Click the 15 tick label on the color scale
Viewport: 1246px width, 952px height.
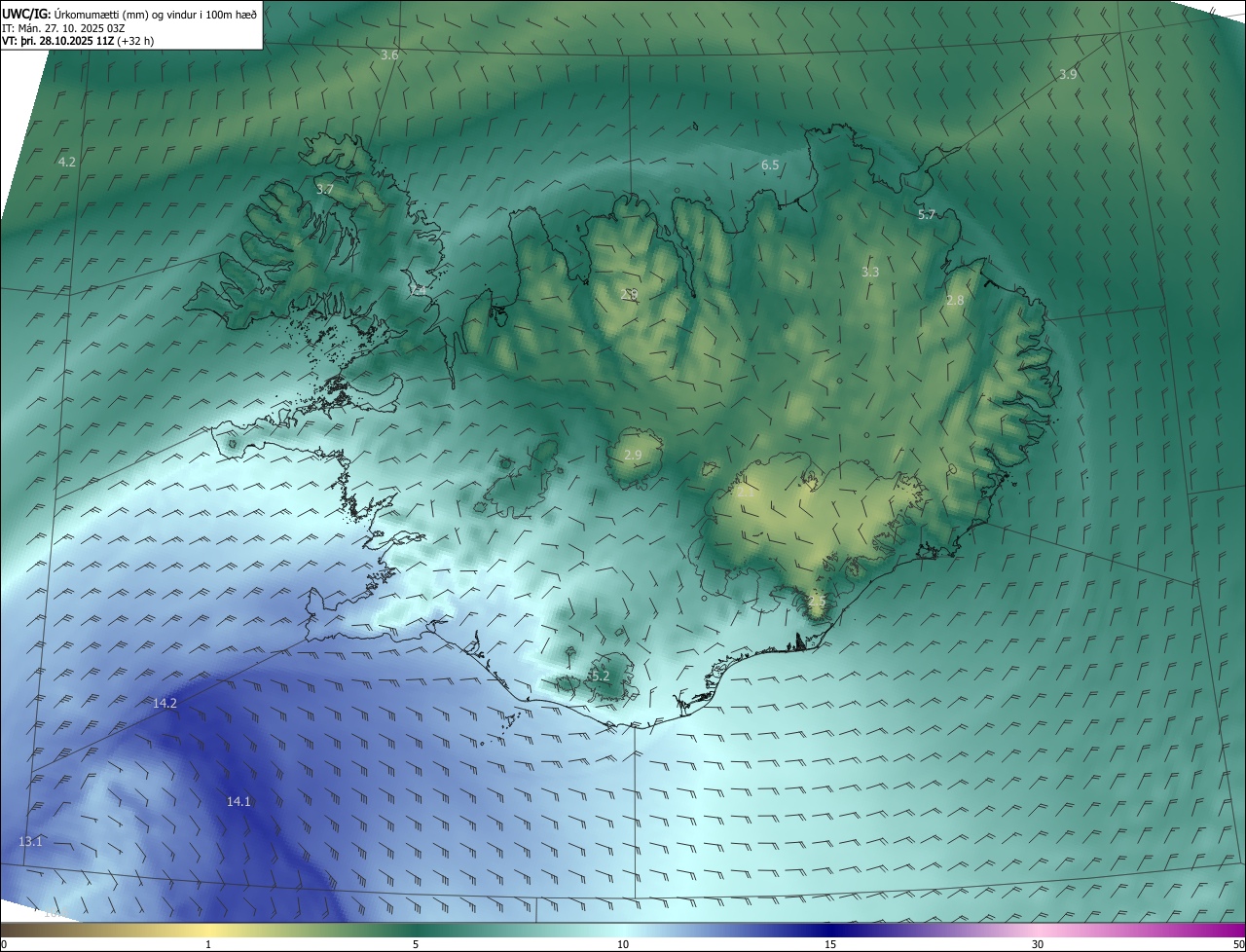pos(830,944)
